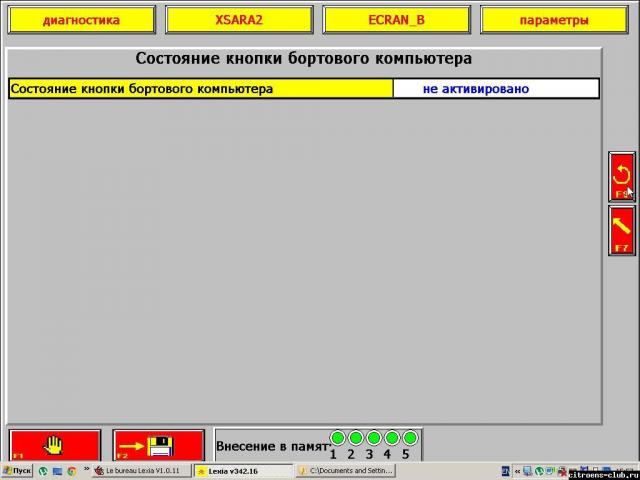Select memory slot 3 green indicator
The width and height of the screenshot is (640, 480).
coord(373,438)
